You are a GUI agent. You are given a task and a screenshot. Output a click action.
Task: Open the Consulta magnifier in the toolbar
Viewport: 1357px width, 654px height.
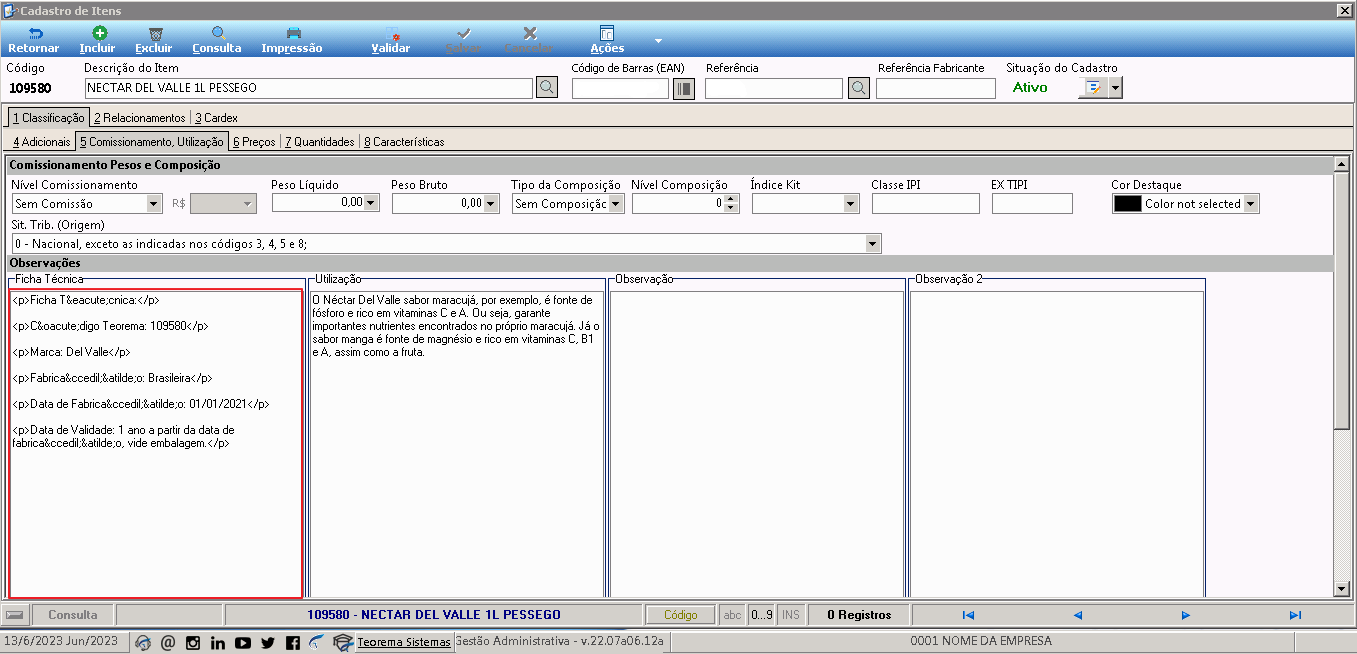[218, 33]
